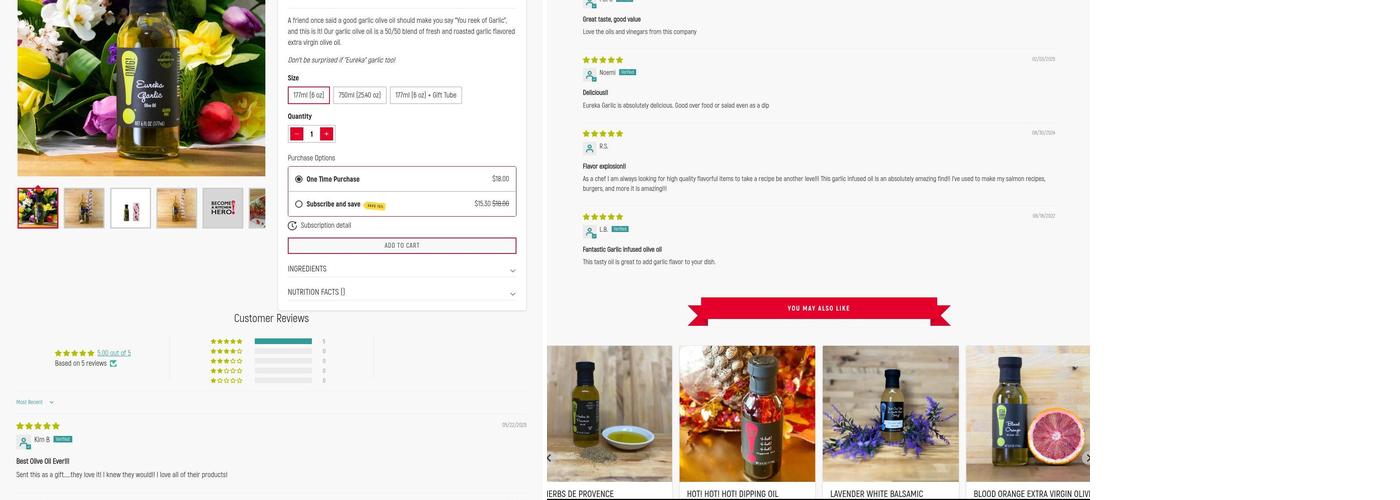Click R.S. reviewer avatar icon
The width and height of the screenshot is (1400, 500).
[590, 148]
